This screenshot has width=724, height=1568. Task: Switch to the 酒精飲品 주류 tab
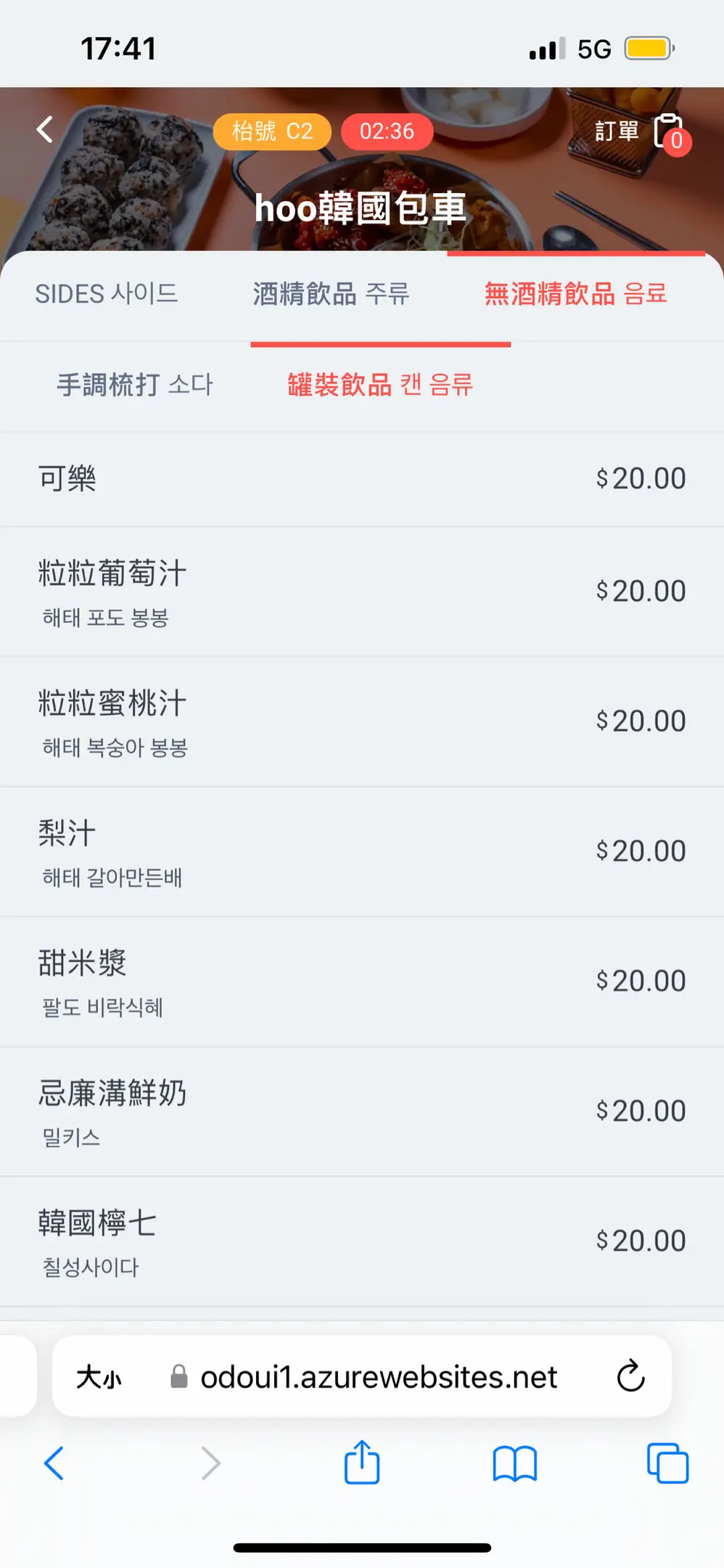coord(331,294)
